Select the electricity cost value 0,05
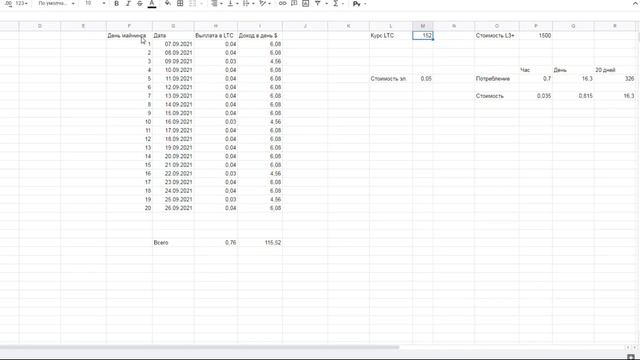Image resolution: width=640 pixels, height=360 pixels. point(422,79)
